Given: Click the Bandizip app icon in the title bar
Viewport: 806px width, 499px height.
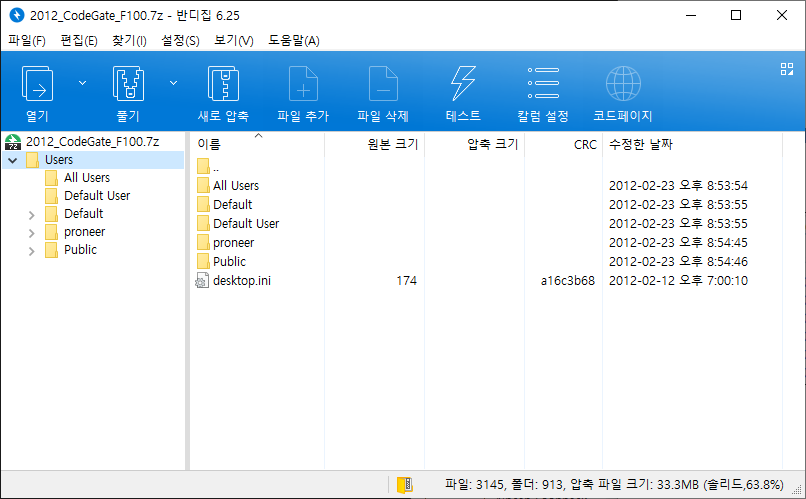Looking at the screenshot, I should [x=16, y=15].
